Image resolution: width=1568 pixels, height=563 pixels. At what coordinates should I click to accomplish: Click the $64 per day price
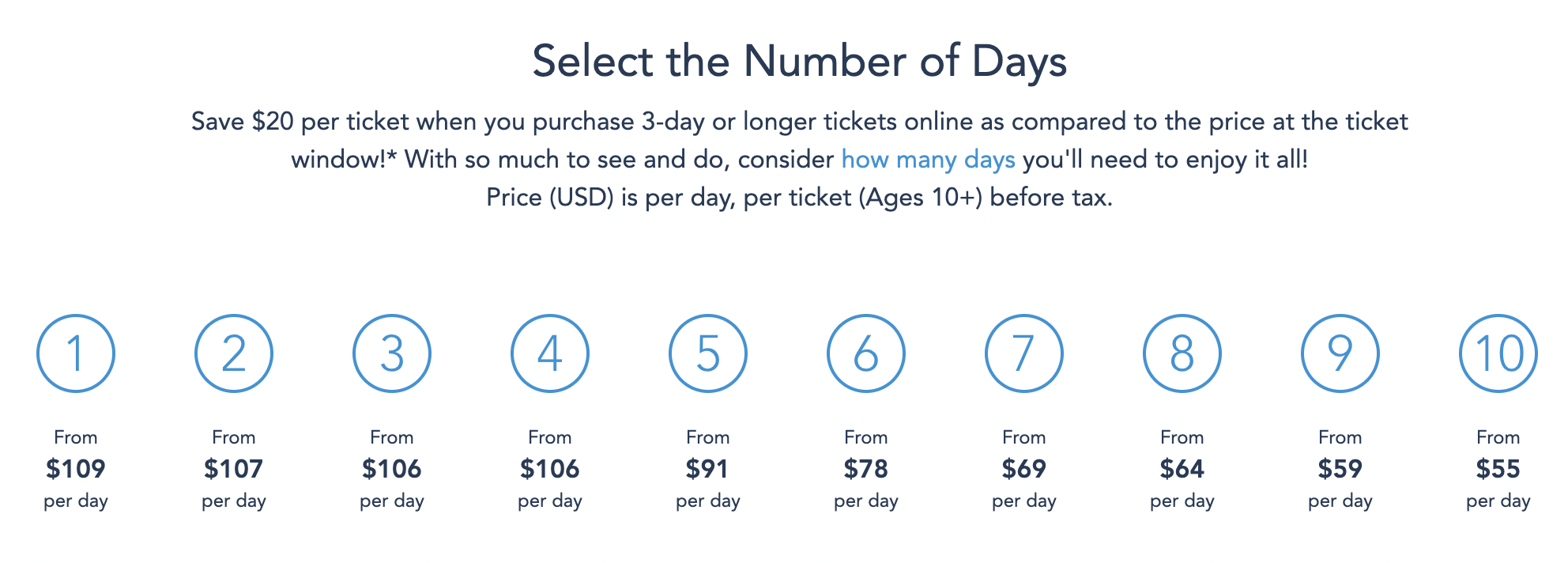coord(1182,469)
